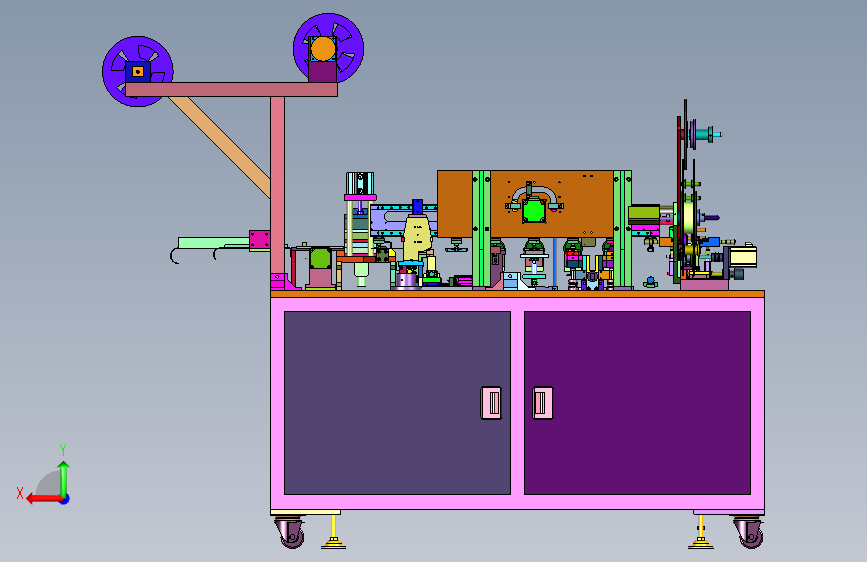Screen dimensions: 867x562
Task: Select the horizontal reel support beam
Action: [x=231, y=90]
